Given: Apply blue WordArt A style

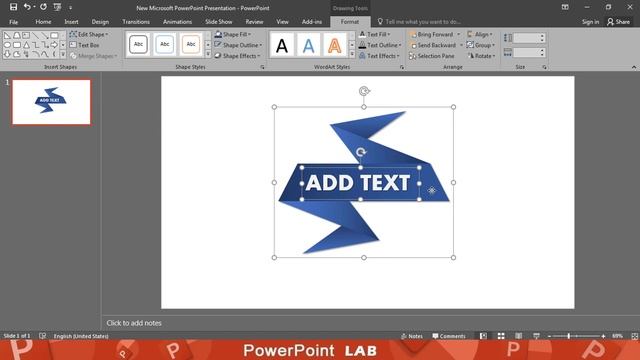Looking at the screenshot, I should click(x=308, y=45).
